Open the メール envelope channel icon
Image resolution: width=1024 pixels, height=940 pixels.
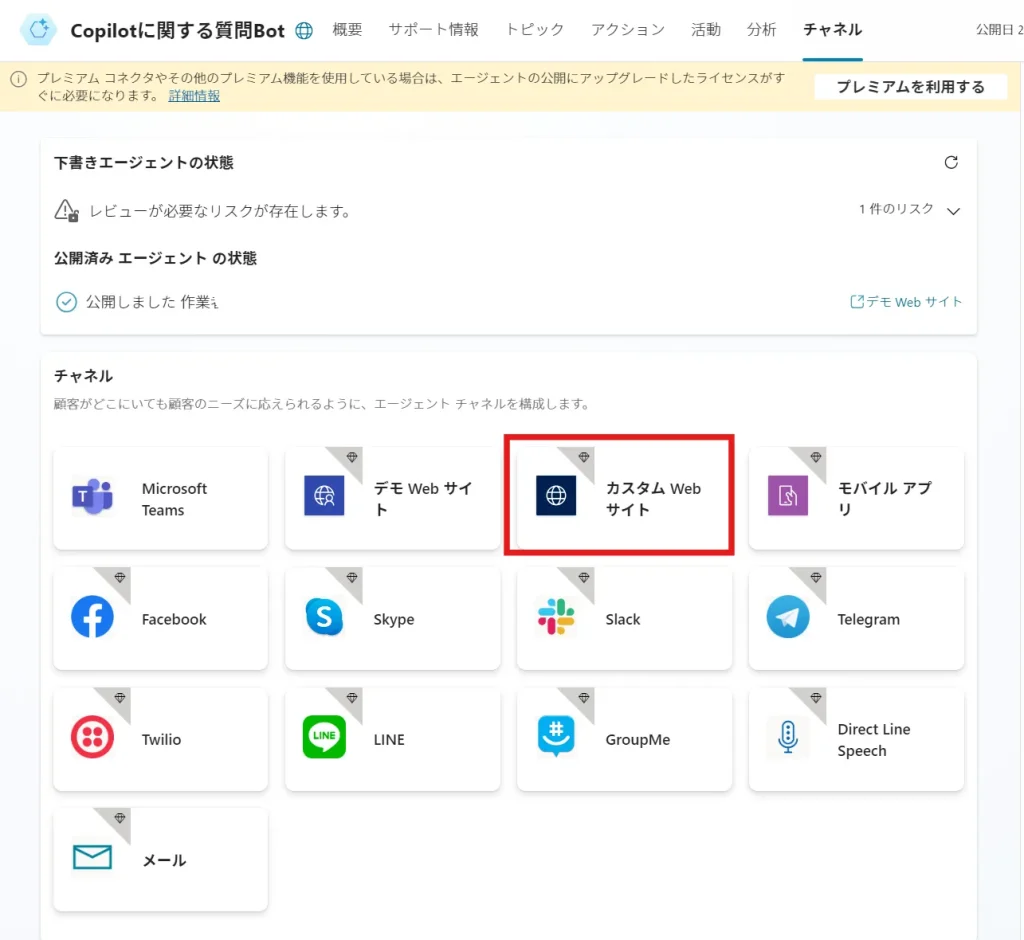coord(92,858)
